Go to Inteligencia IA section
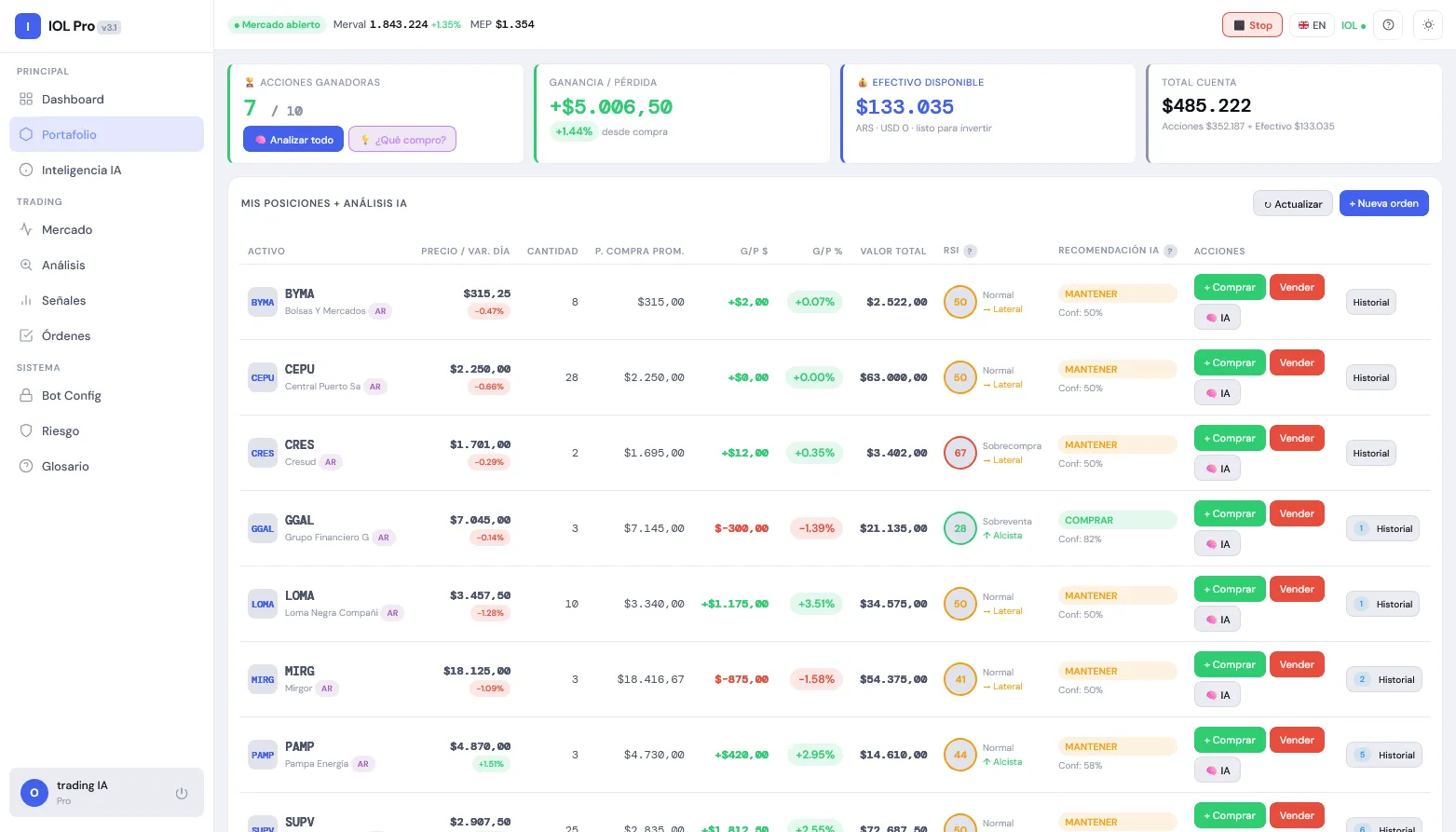Screen dimensions: 1456x832 point(81,170)
